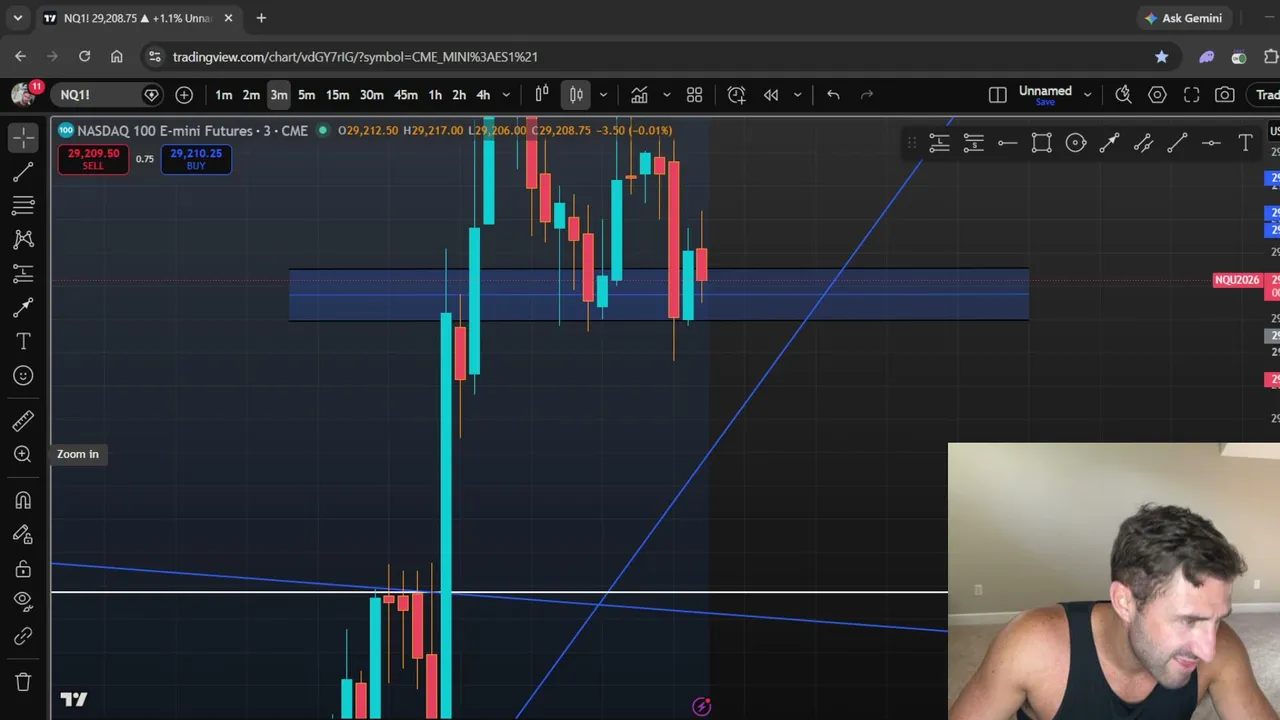Viewport: 1280px width, 720px height.
Task: Undo the last chart action
Action: click(x=833, y=95)
